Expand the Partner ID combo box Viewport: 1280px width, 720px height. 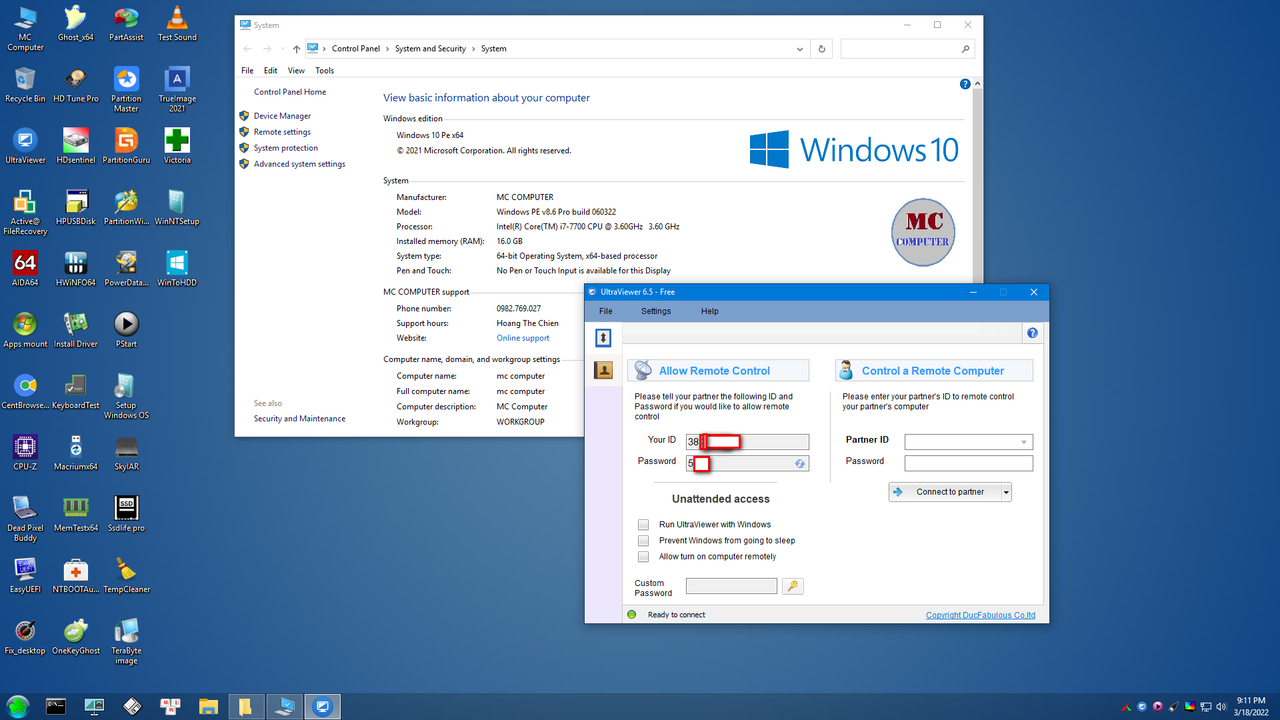(x=1024, y=442)
